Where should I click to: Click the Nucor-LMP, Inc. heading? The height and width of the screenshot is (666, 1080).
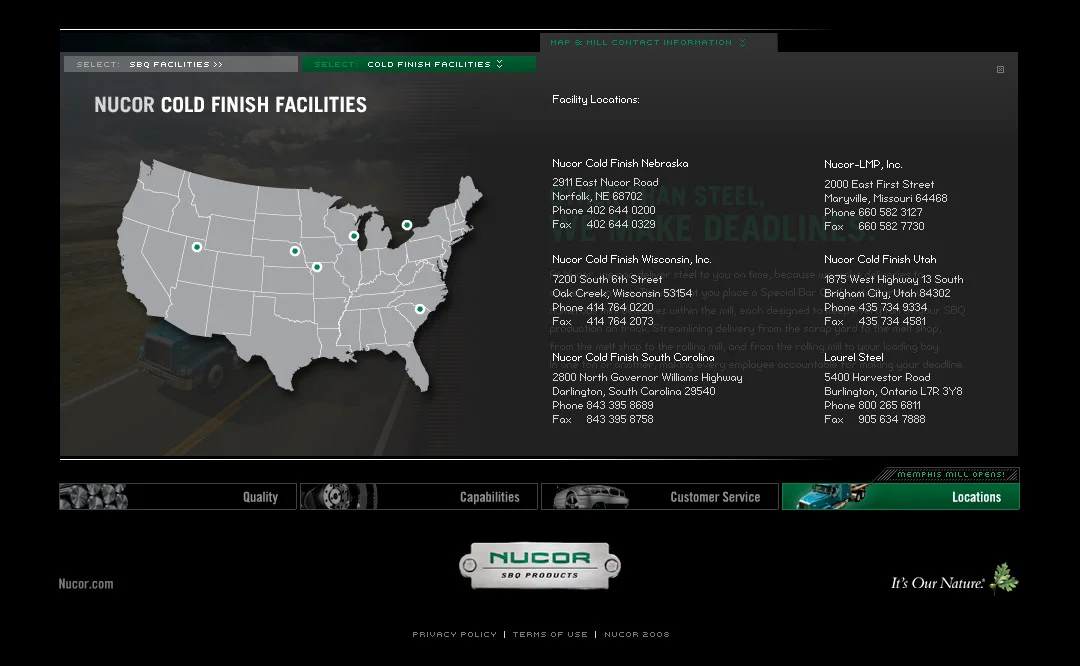863,164
